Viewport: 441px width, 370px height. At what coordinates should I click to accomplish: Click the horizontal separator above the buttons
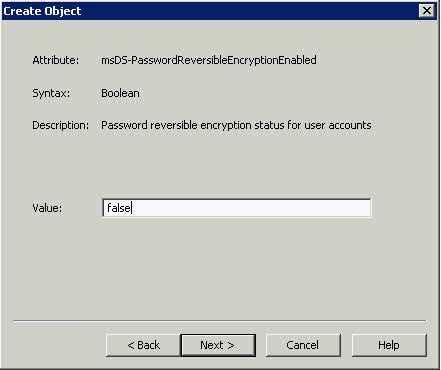219,321
